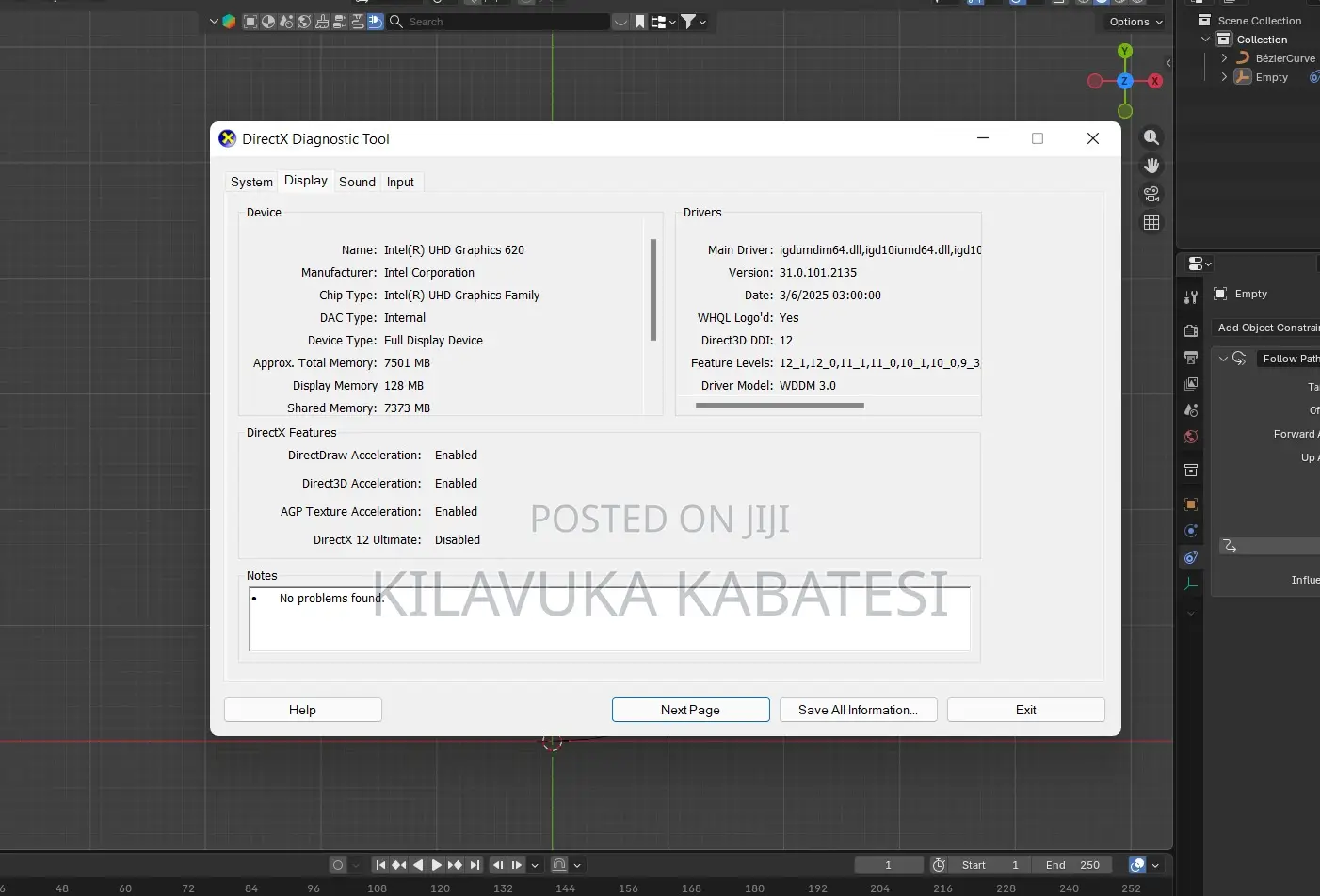Switch to the Input tab
The height and width of the screenshot is (896, 1320).
click(400, 182)
